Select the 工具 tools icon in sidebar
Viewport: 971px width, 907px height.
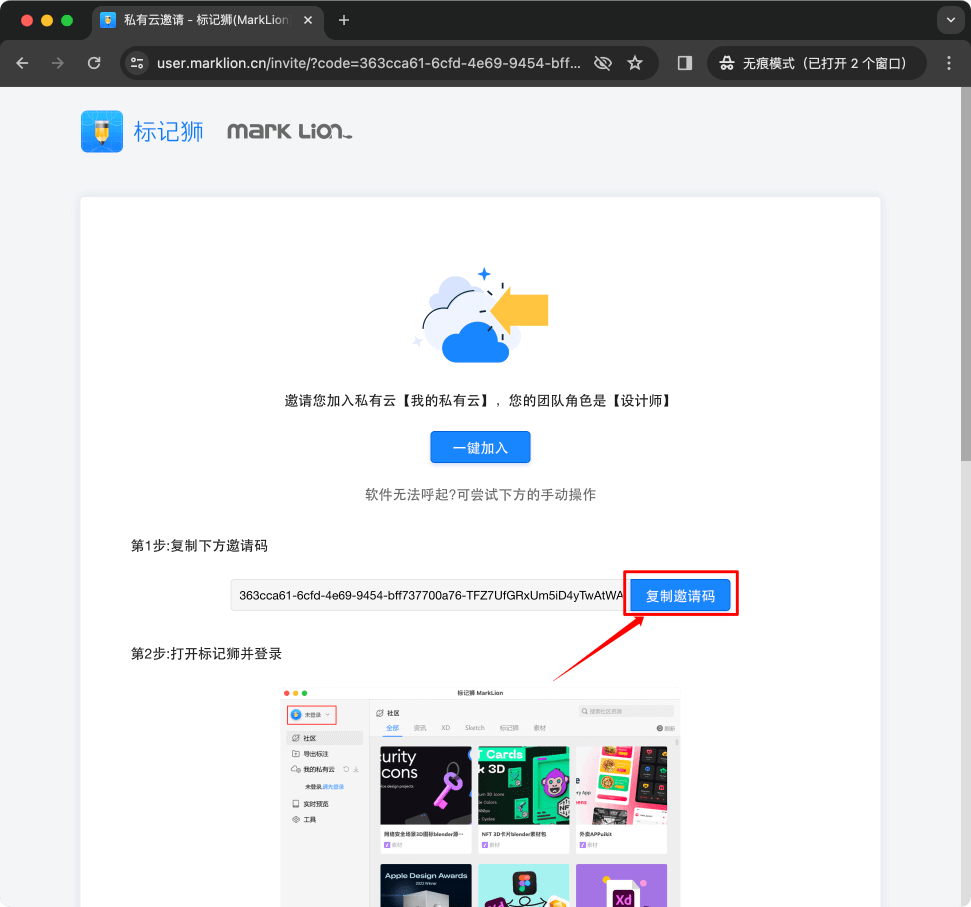pos(295,818)
